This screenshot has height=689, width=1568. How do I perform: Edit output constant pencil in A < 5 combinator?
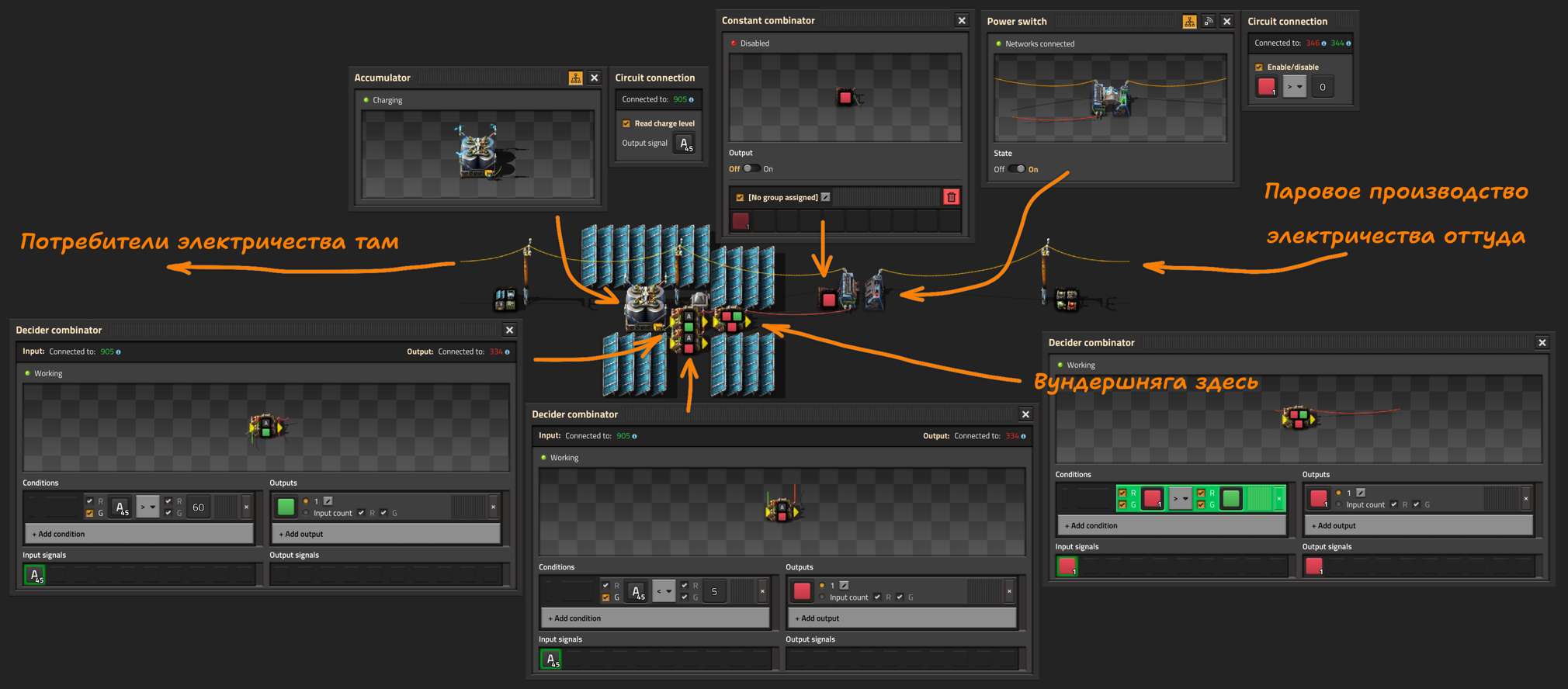845,586
